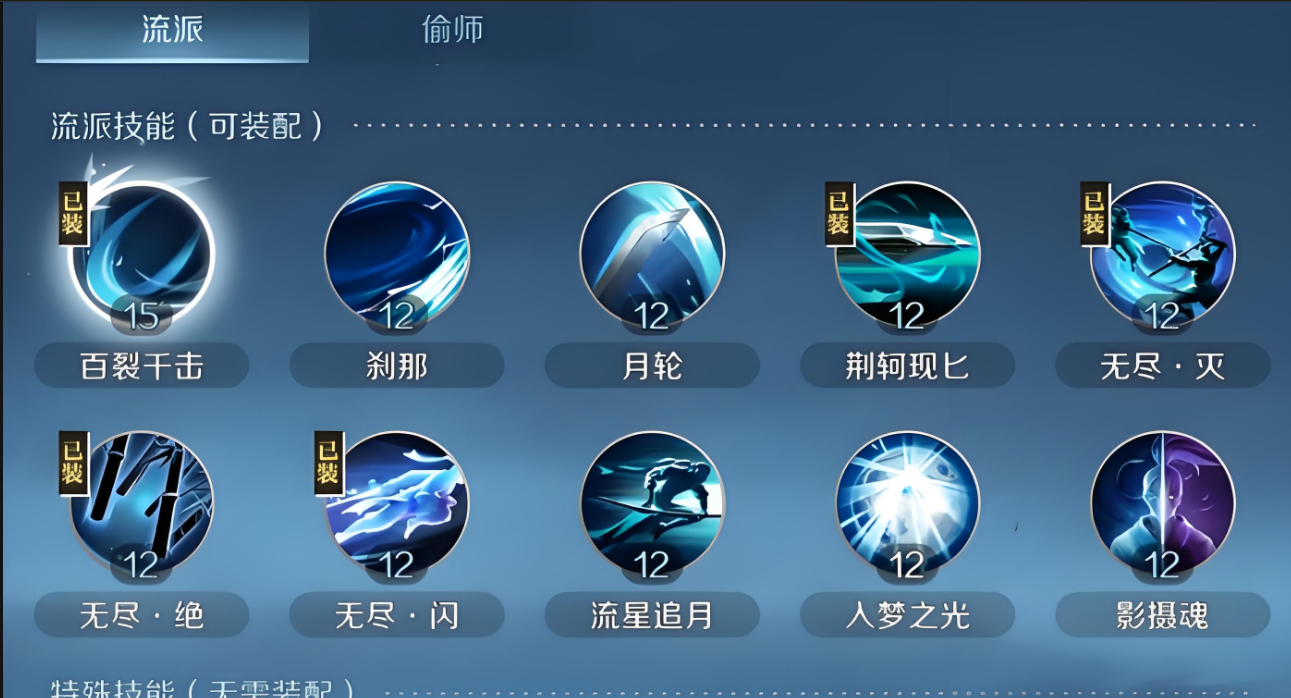Image resolution: width=1291 pixels, height=698 pixels.
Task: Pick the 影摄魂 skill icon
Action: coord(1163,503)
